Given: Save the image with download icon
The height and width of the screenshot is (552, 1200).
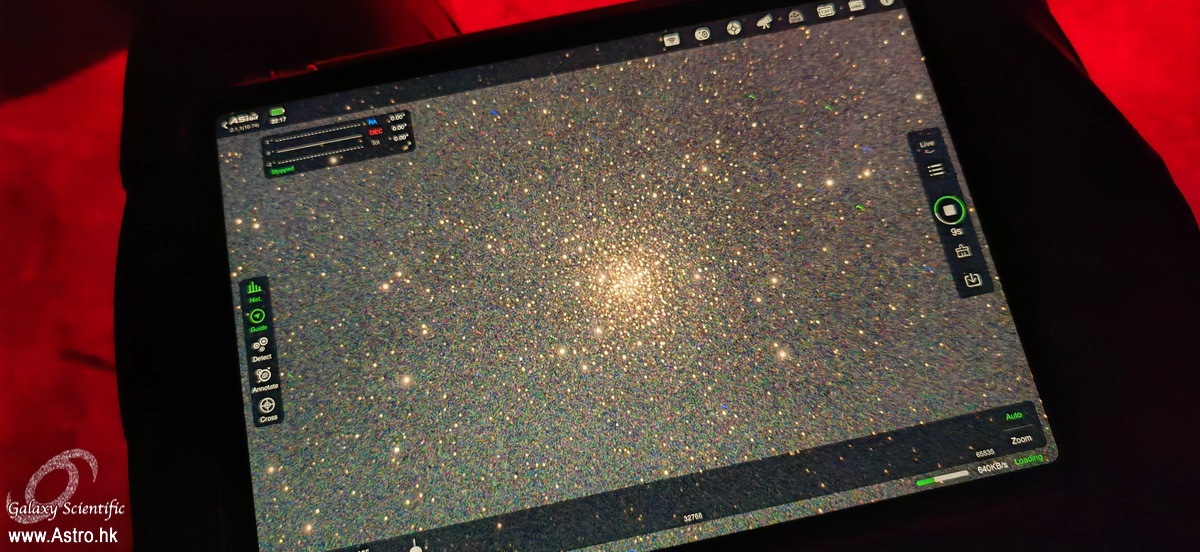Looking at the screenshot, I should 973,281.
